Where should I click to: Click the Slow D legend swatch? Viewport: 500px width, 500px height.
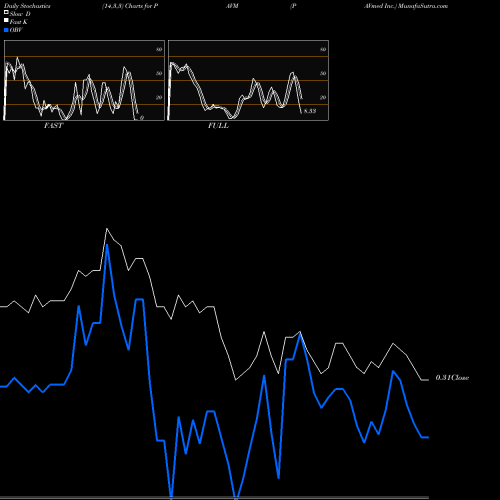pos(6,13)
